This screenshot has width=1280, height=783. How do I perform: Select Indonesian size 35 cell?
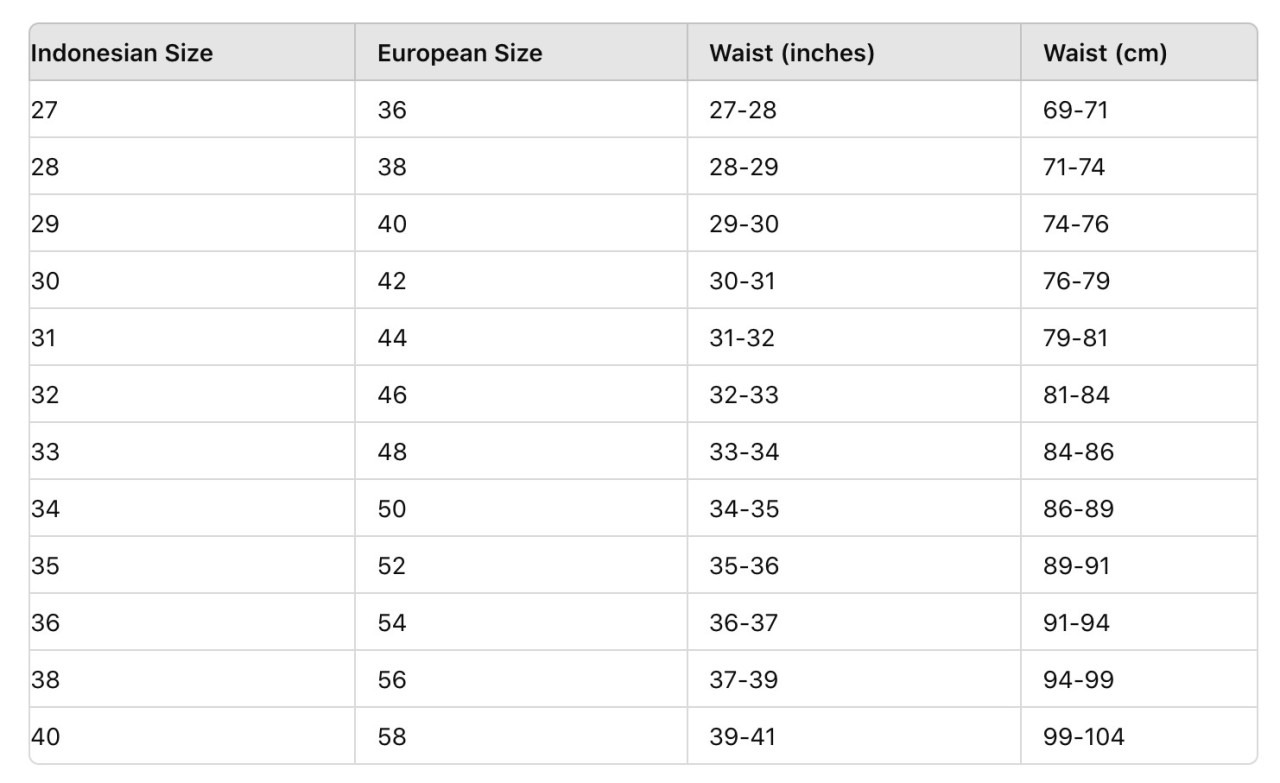coord(192,566)
